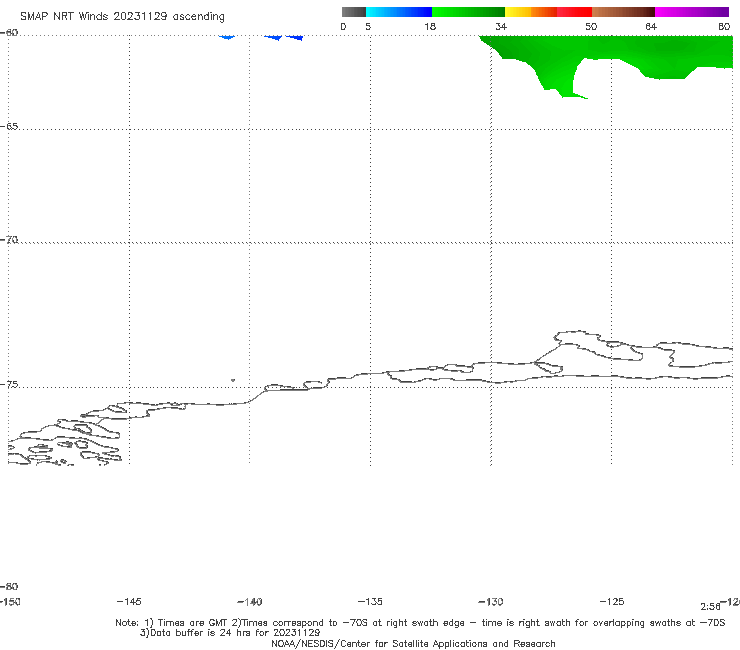The height and width of the screenshot is (650, 740).
Task: Click the longitude label '-145'
Action: (129, 601)
